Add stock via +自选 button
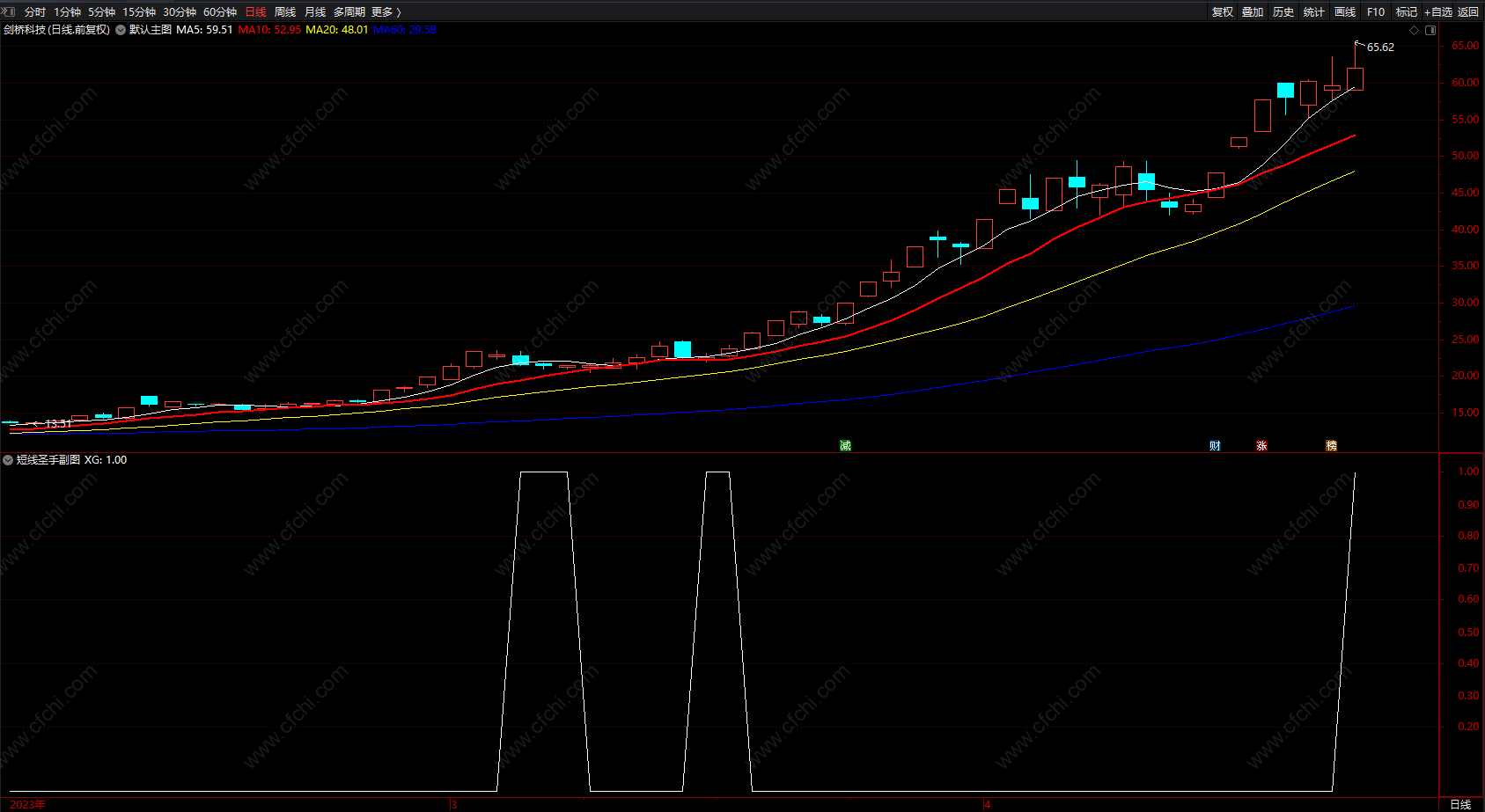 [1438, 11]
